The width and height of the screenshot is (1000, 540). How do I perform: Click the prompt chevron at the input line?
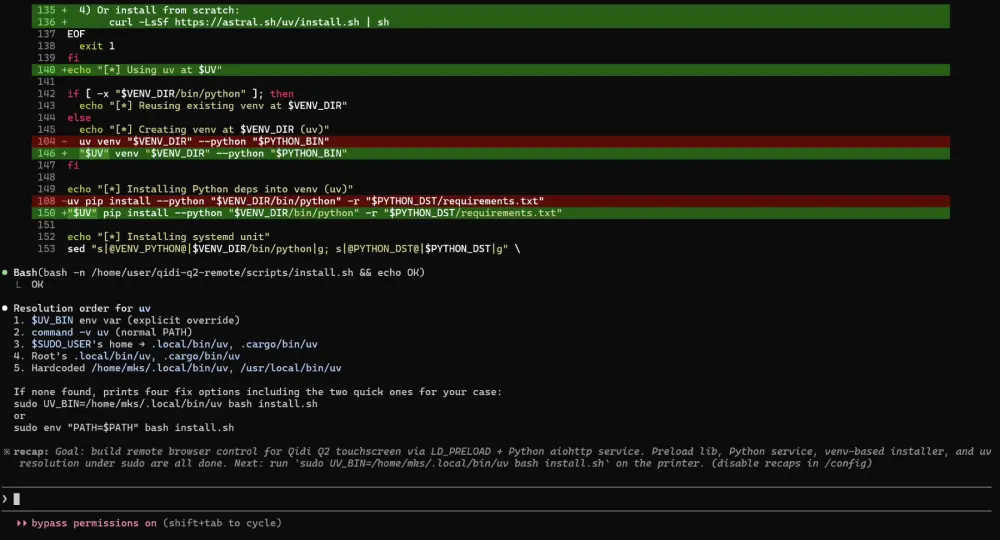(5, 498)
